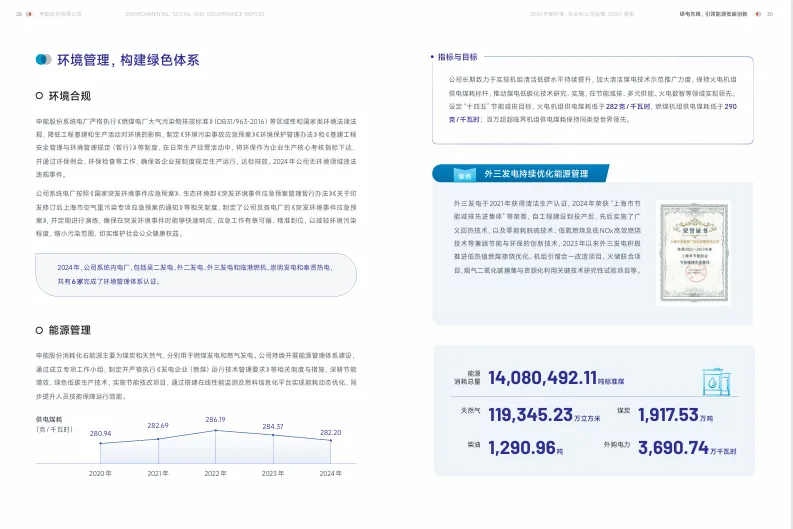Click the hollow circle bullet before 能源管理
Viewport: 793px width, 529px height.
(39, 329)
